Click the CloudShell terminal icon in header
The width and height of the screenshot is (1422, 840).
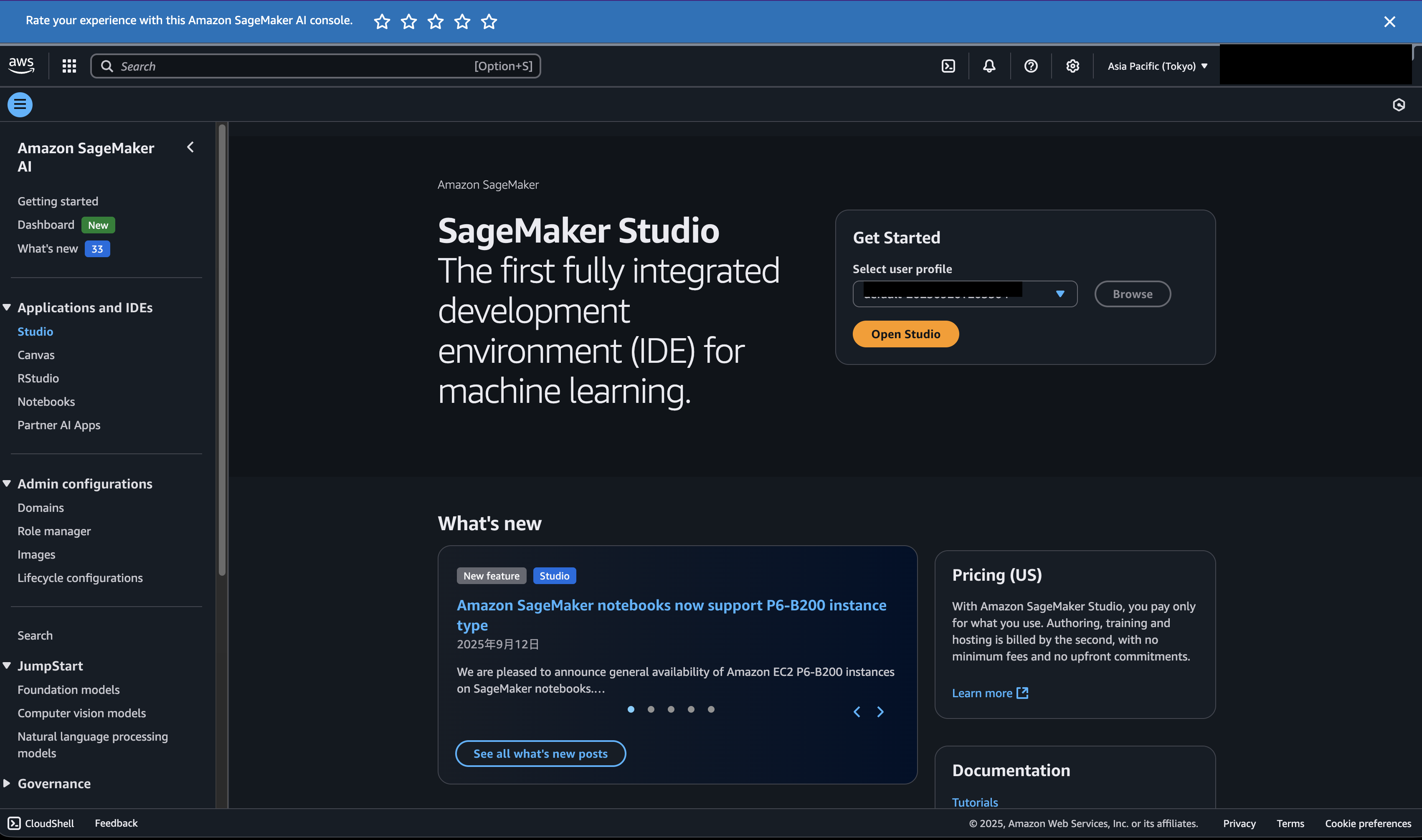(x=948, y=66)
